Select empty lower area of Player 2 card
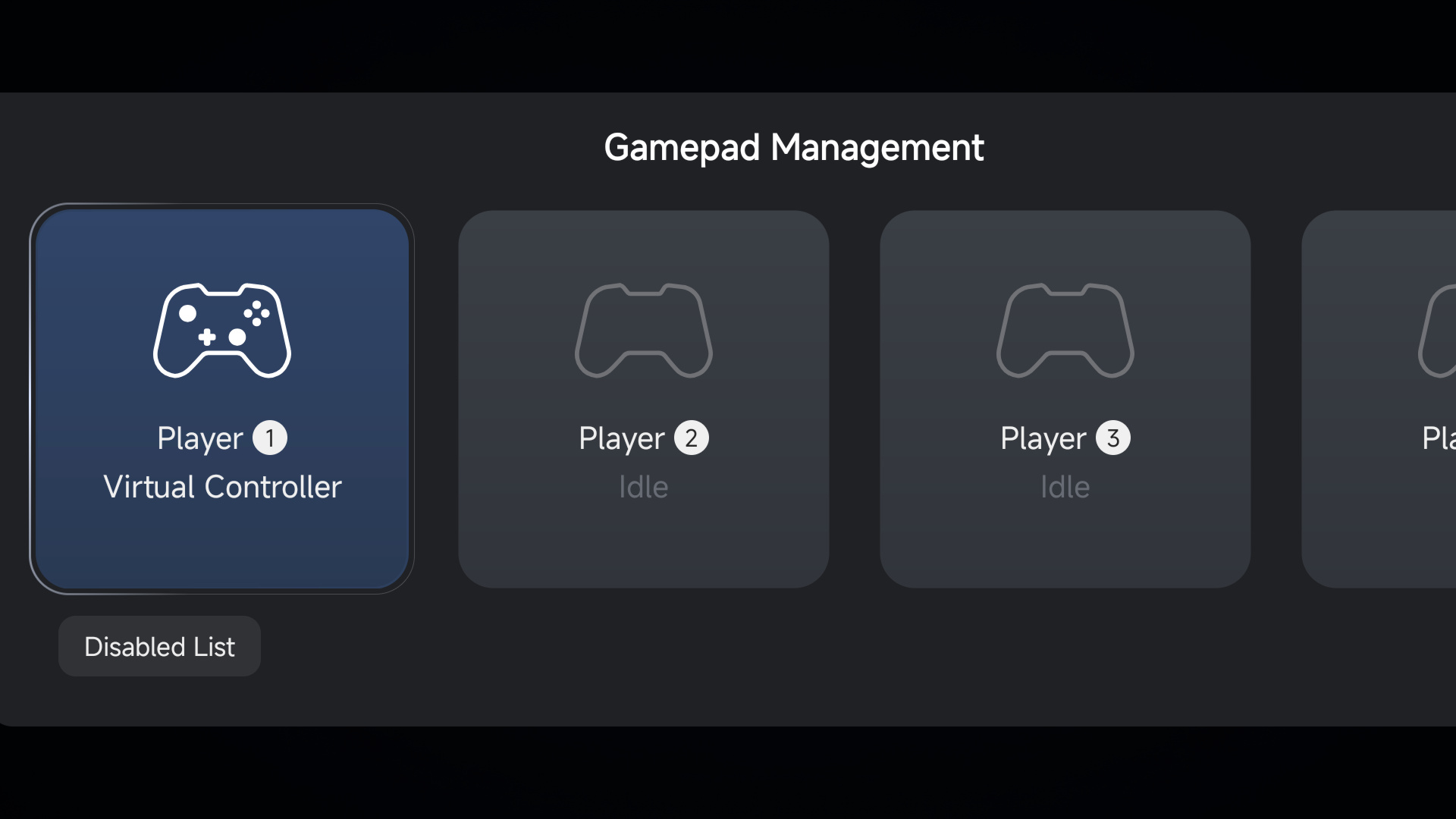Image resolution: width=1456 pixels, height=819 pixels. pos(643,548)
